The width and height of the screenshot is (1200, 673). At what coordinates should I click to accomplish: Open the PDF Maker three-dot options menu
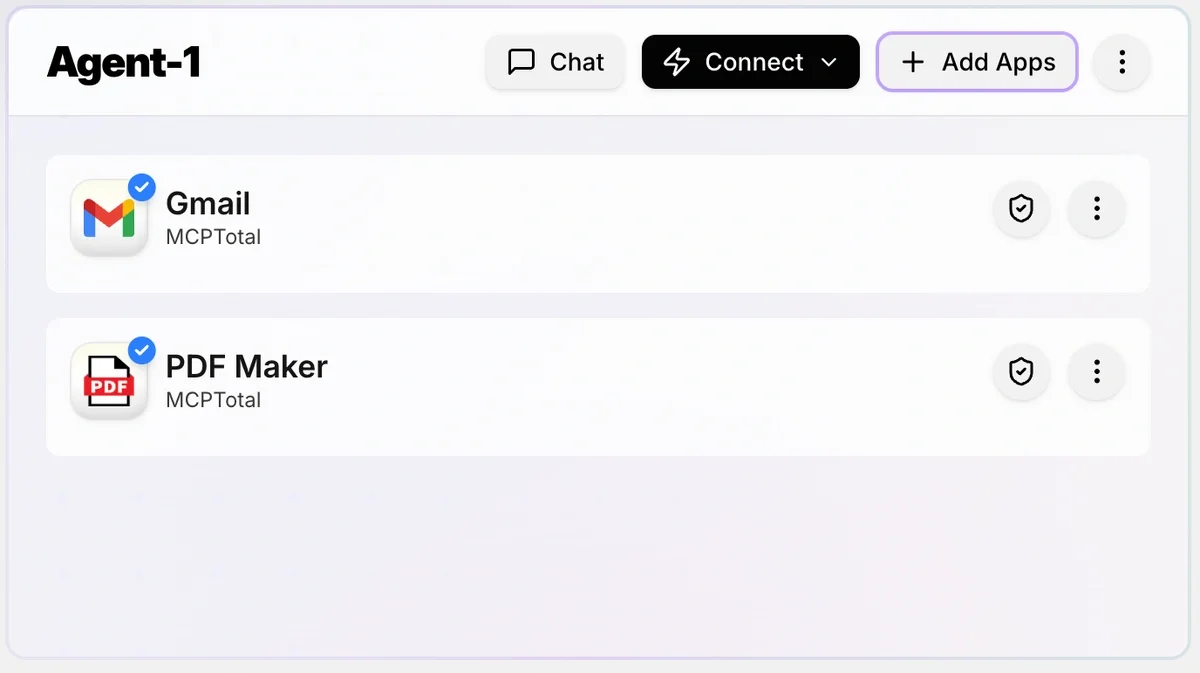click(x=1097, y=372)
